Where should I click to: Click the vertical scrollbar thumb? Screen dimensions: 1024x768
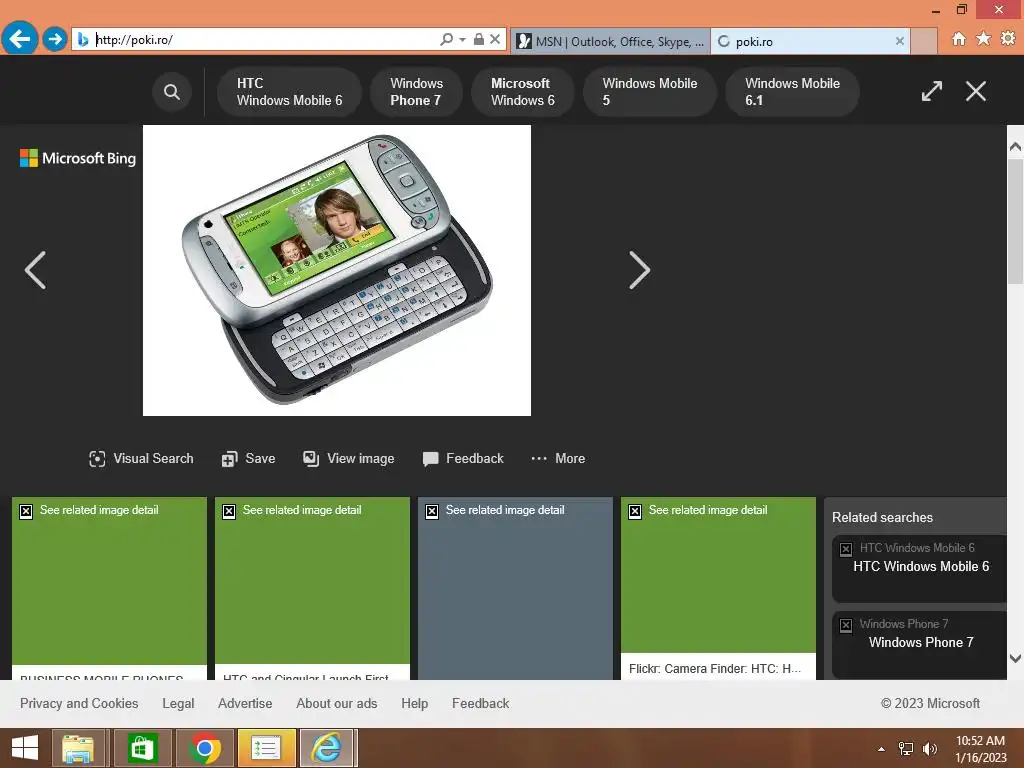point(1015,220)
